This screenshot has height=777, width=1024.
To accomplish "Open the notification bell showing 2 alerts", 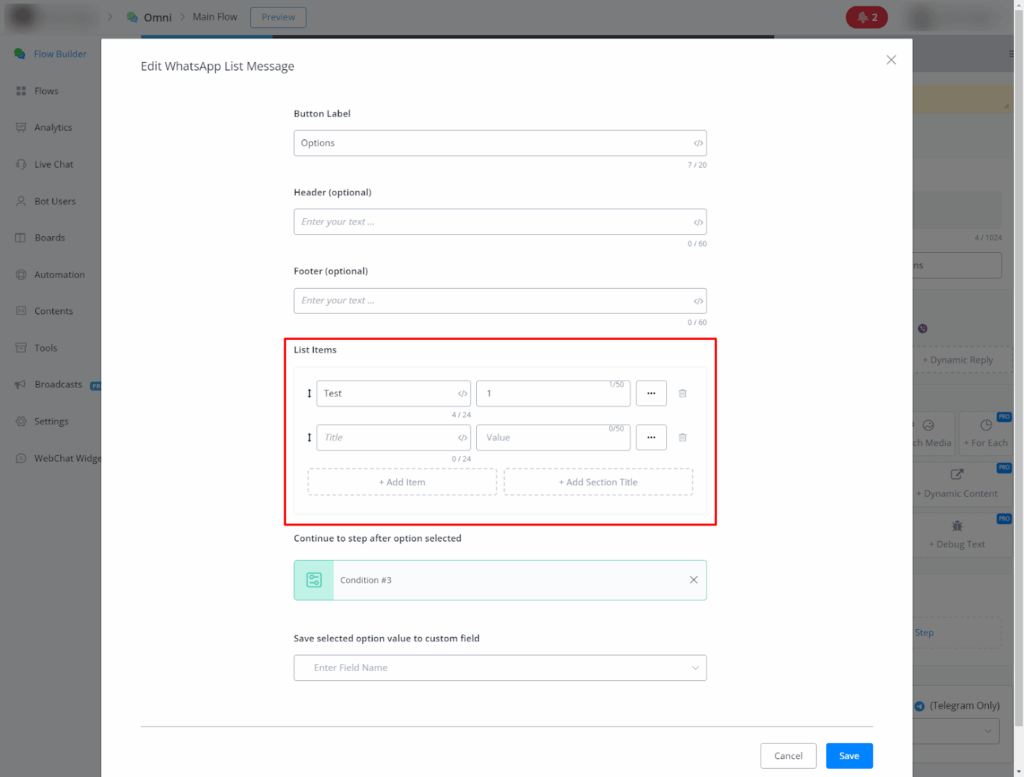I will tap(866, 17).
